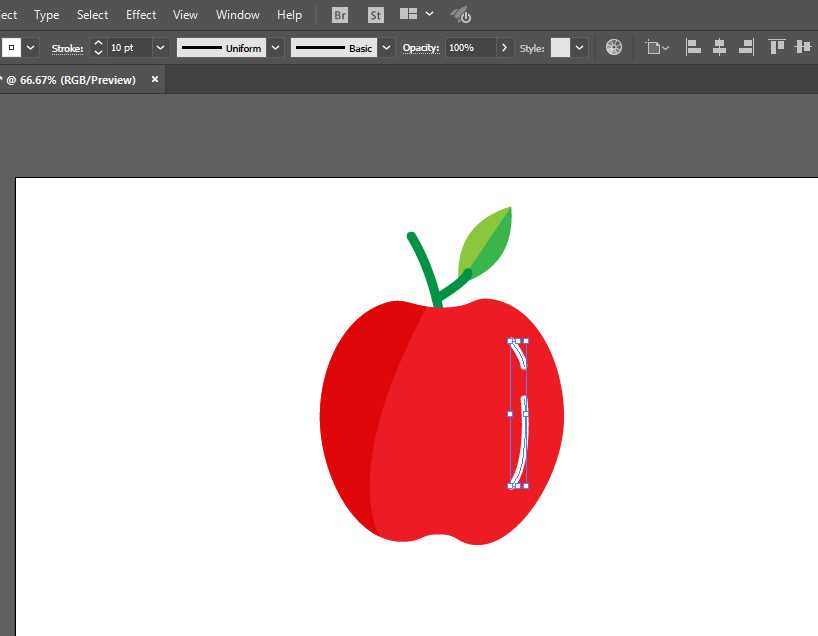The image size is (818, 636).
Task: Open the Effect menu
Action: [141, 15]
